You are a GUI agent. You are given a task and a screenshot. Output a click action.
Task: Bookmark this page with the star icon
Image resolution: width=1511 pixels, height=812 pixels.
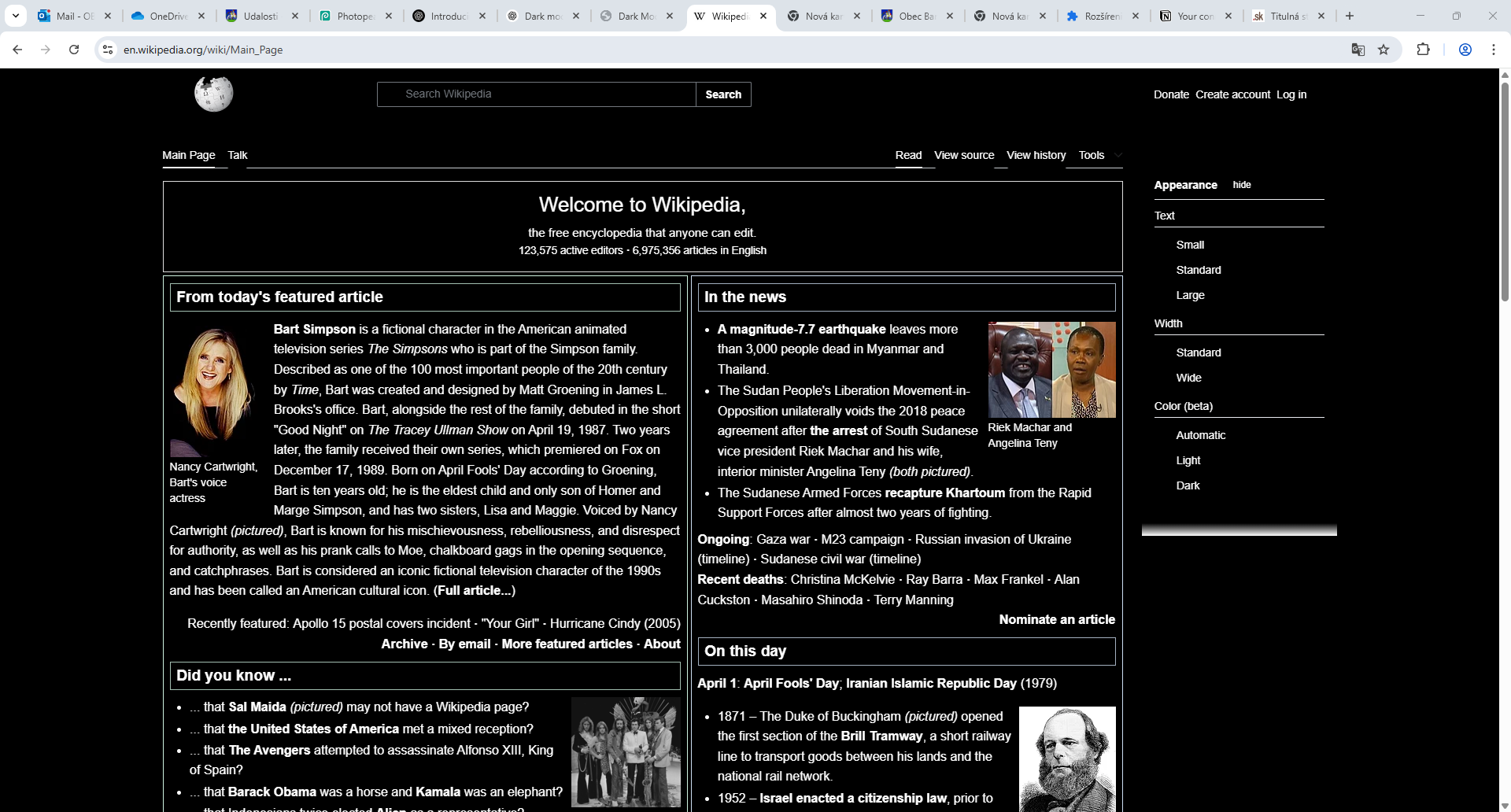click(1384, 50)
